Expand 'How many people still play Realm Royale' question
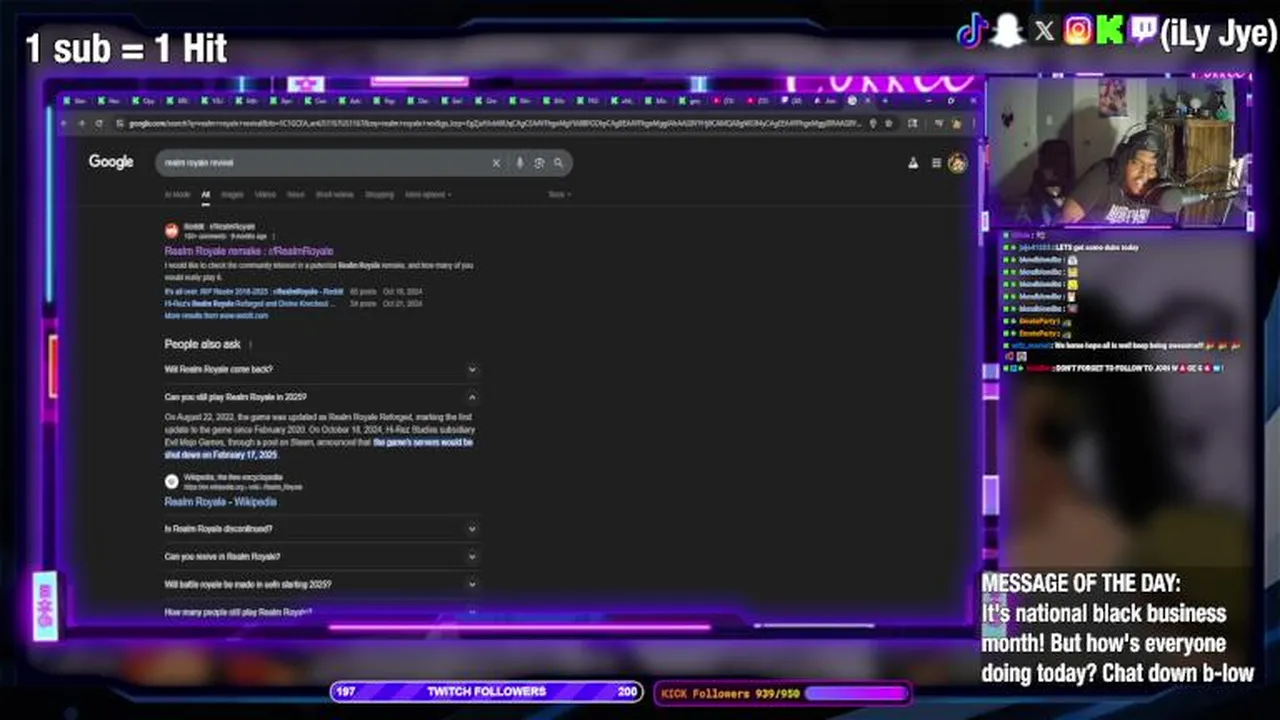Image resolution: width=1280 pixels, height=720 pixels. 321,611
